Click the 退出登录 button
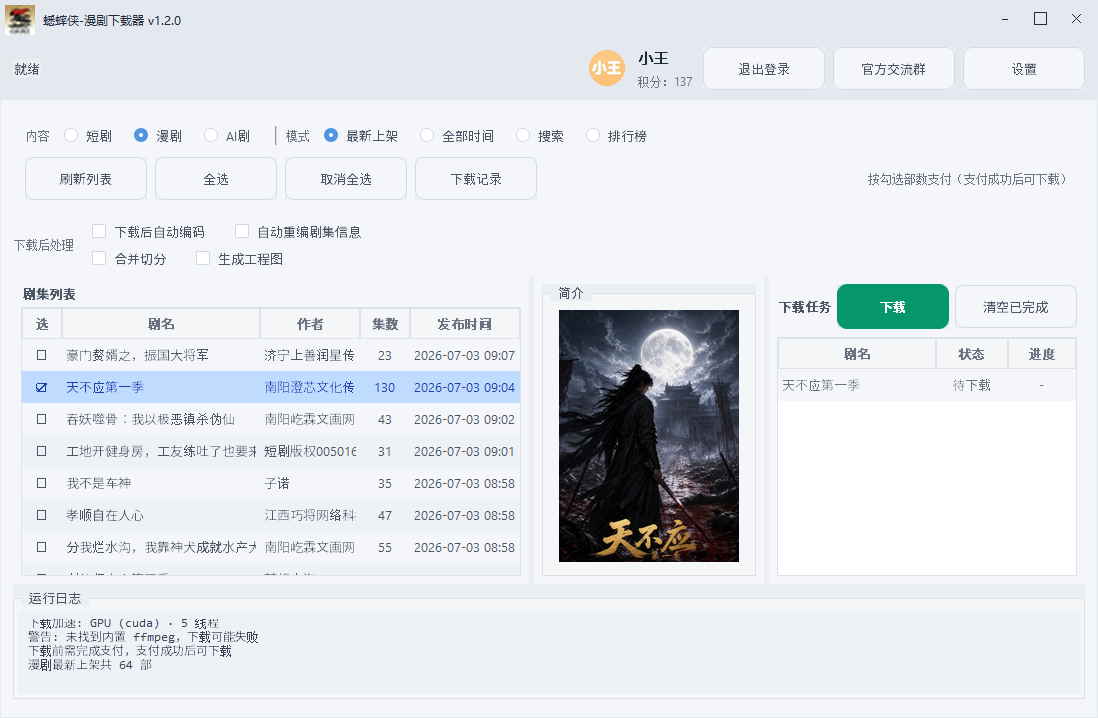This screenshot has height=718, width=1098. click(764, 69)
